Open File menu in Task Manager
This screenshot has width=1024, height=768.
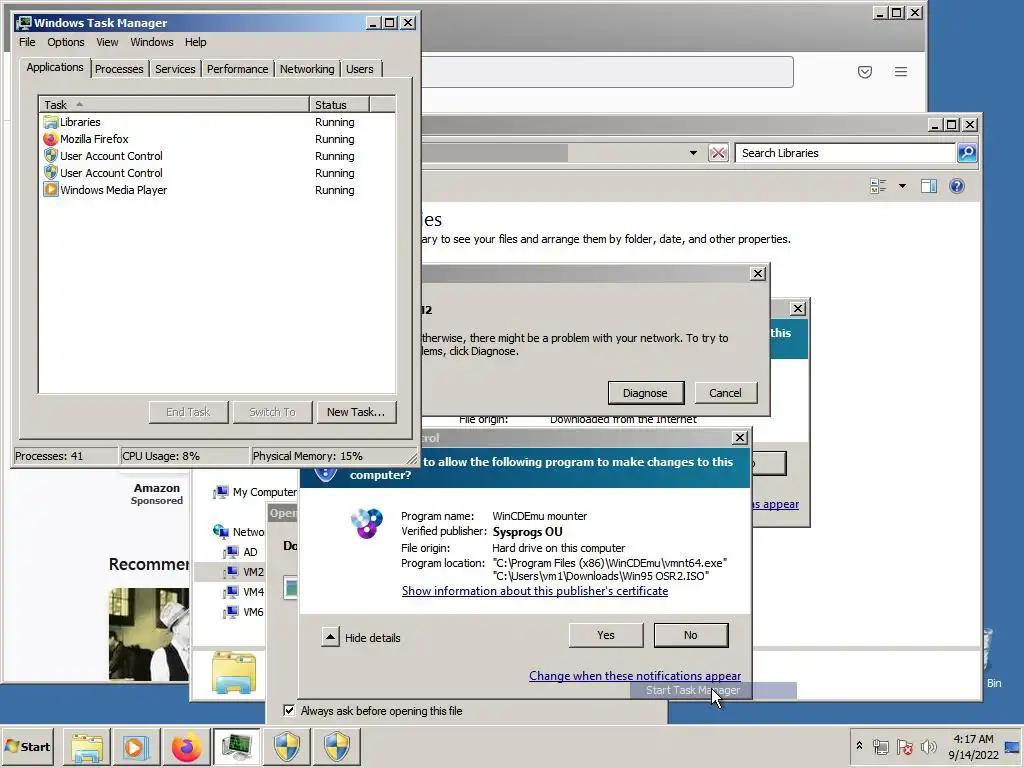(27, 42)
